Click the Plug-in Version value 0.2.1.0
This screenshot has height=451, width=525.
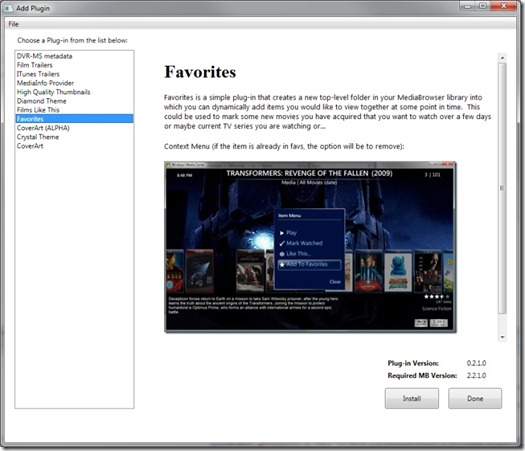coord(476,363)
